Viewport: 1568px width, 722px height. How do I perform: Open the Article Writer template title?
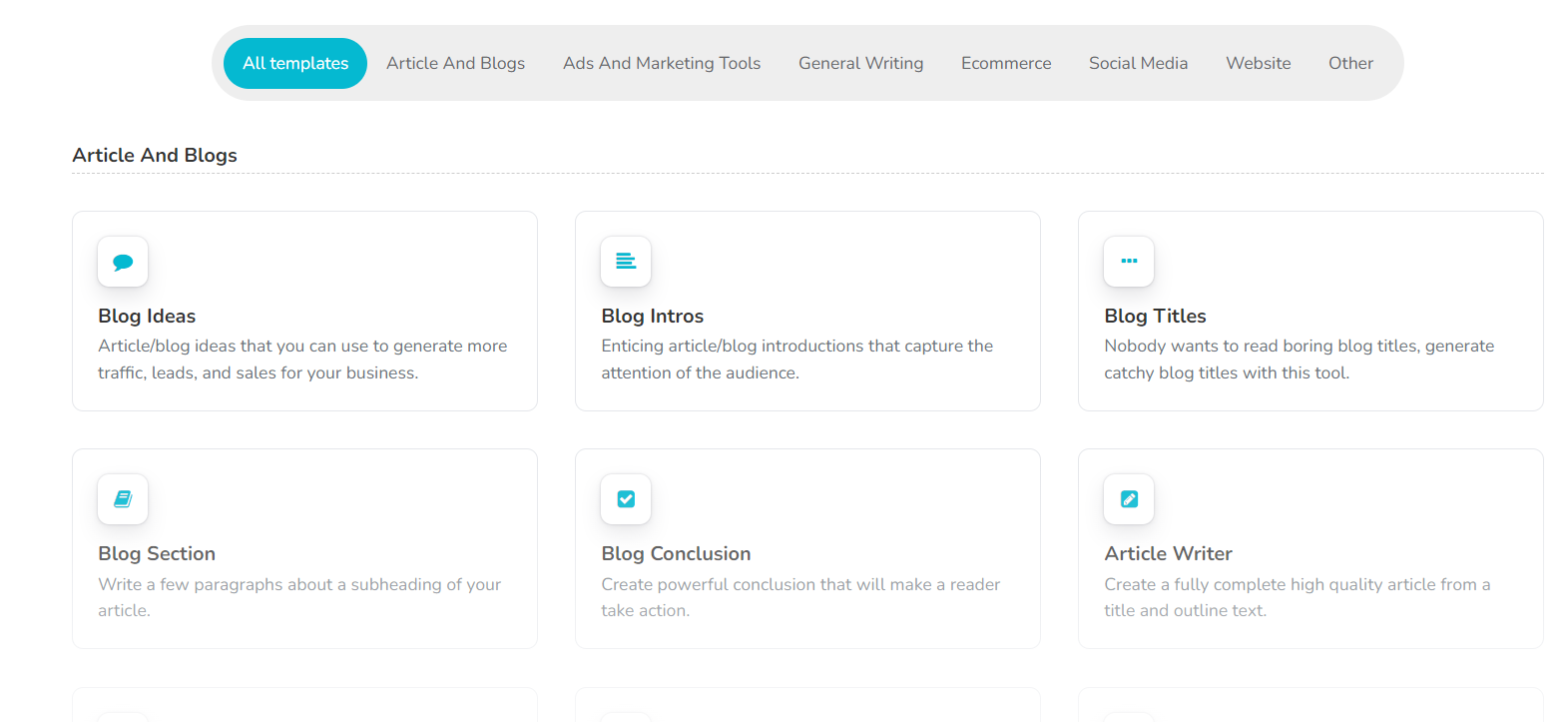[1168, 553]
